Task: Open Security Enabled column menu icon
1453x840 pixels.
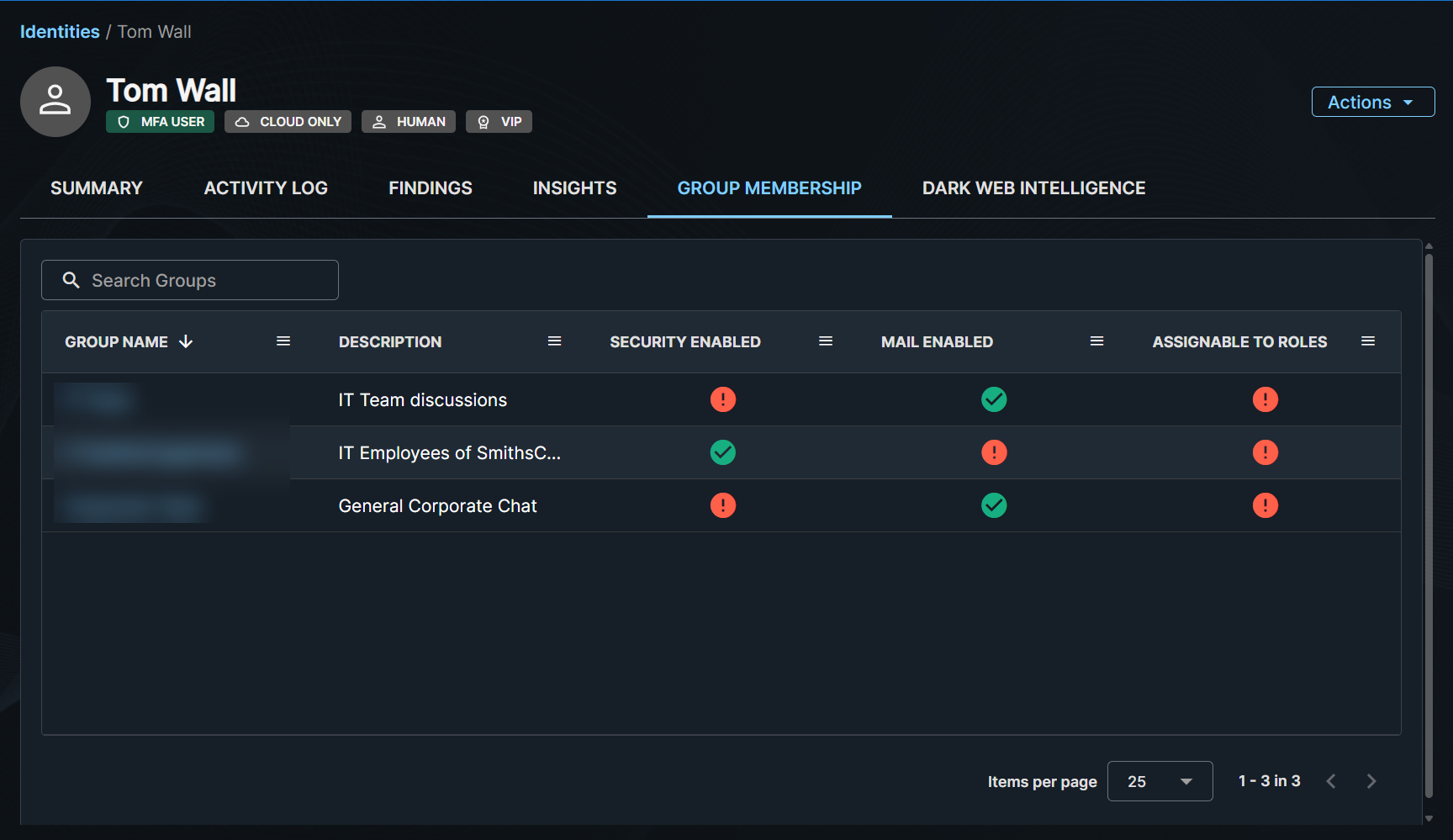Action: point(826,341)
